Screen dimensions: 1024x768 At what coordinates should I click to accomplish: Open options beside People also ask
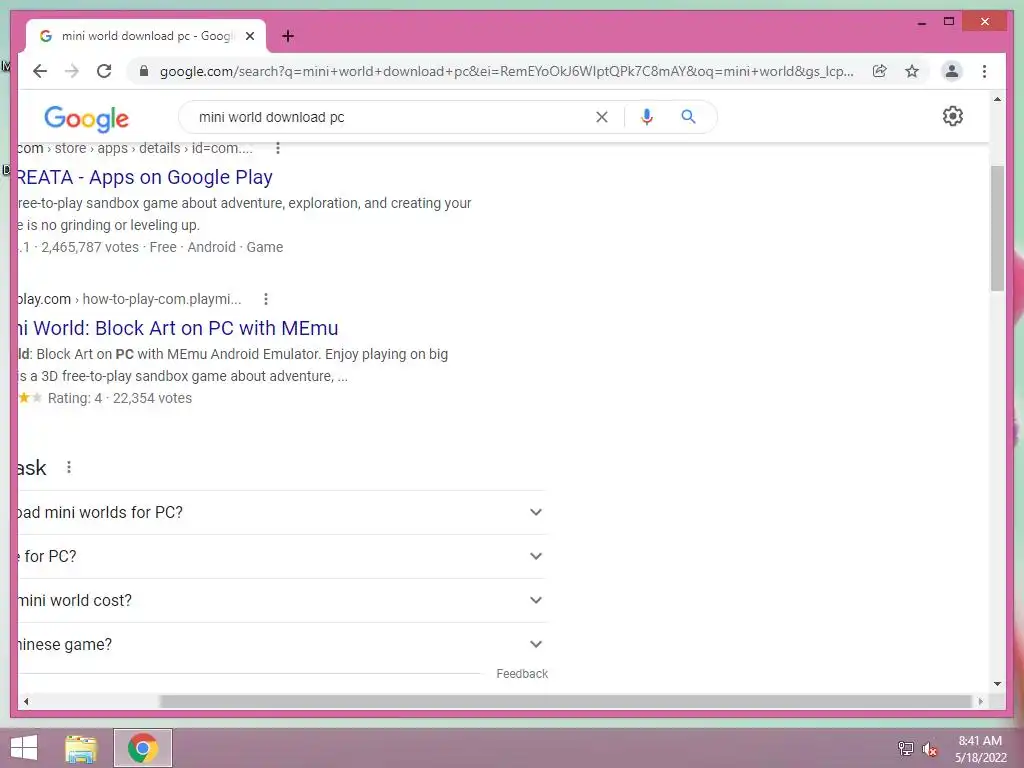point(69,468)
